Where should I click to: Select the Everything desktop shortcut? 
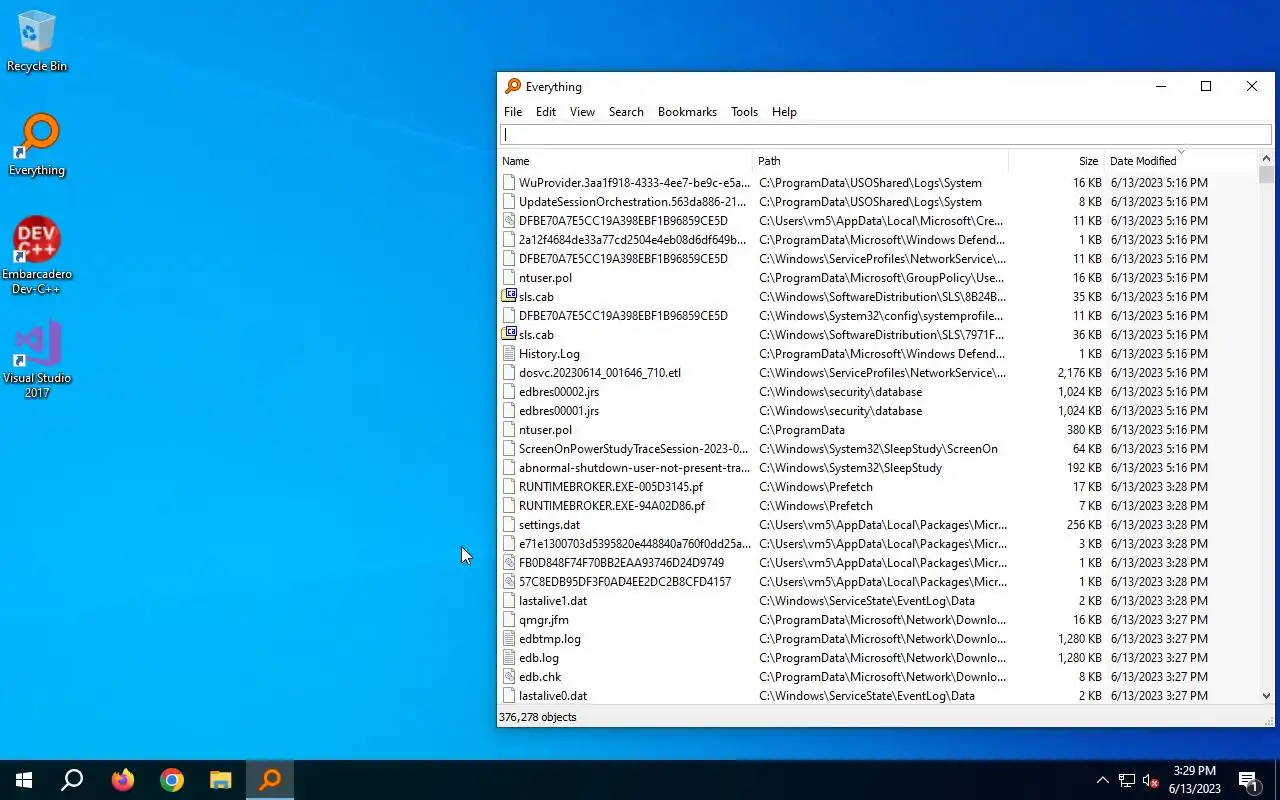(x=37, y=146)
